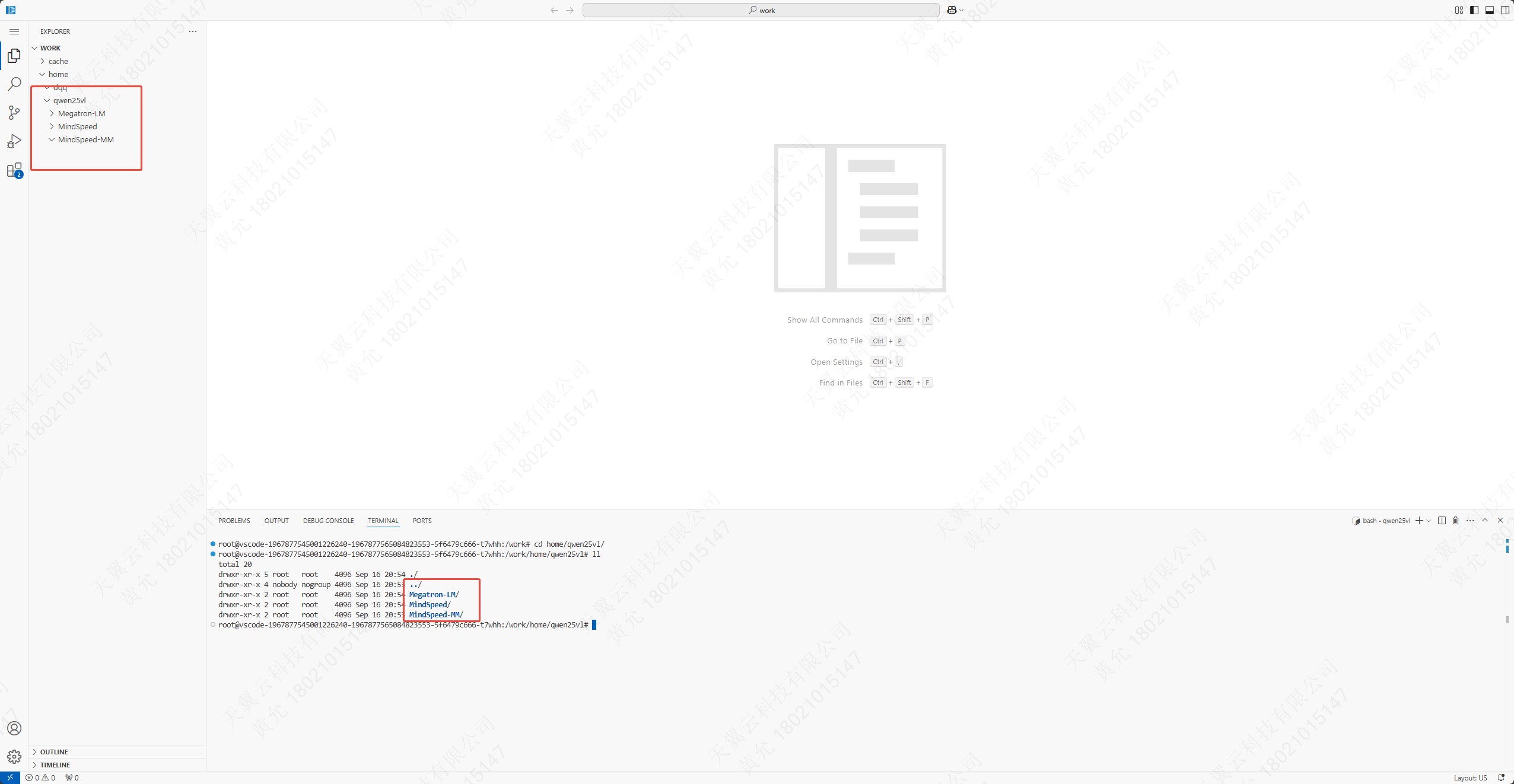Screen dimensions: 1514x784
Task: Toggle the primary side bar visibility
Action: (x=1474, y=10)
